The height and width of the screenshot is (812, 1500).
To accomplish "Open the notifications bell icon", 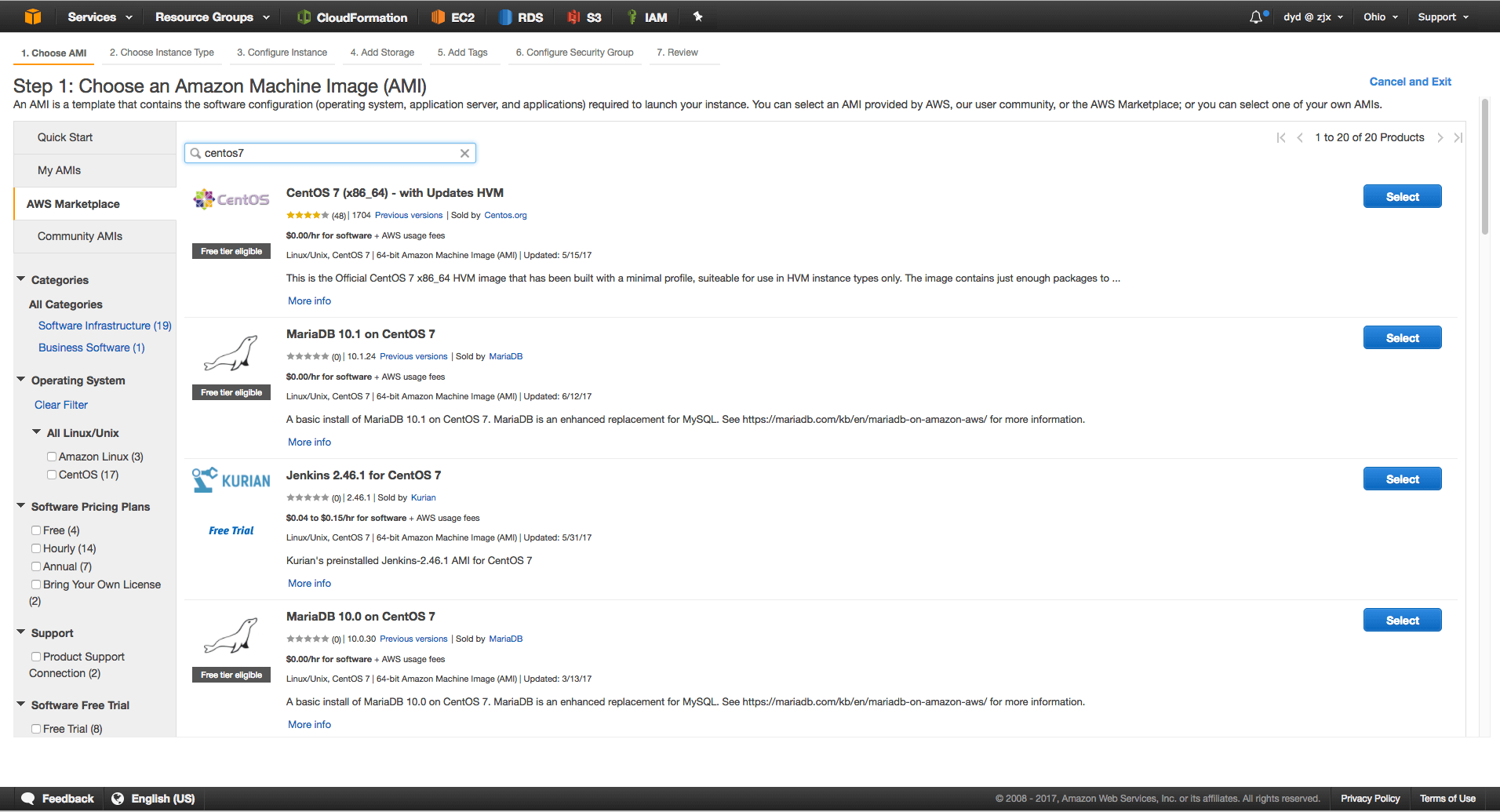I will coord(1256,17).
